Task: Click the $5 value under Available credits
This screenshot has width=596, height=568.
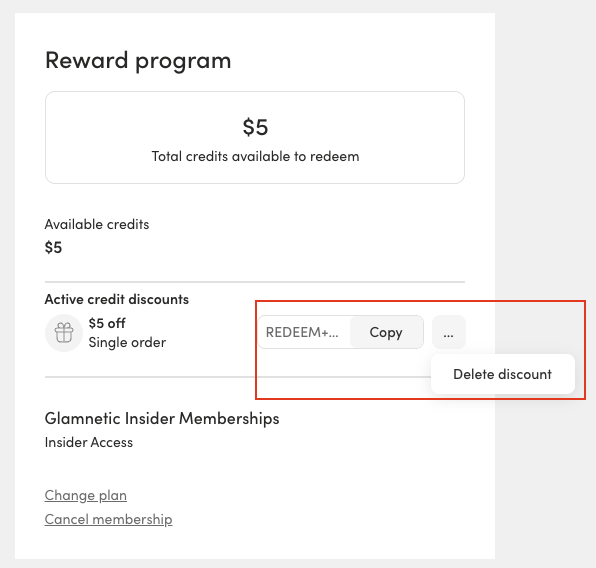Action: [x=53, y=248]
